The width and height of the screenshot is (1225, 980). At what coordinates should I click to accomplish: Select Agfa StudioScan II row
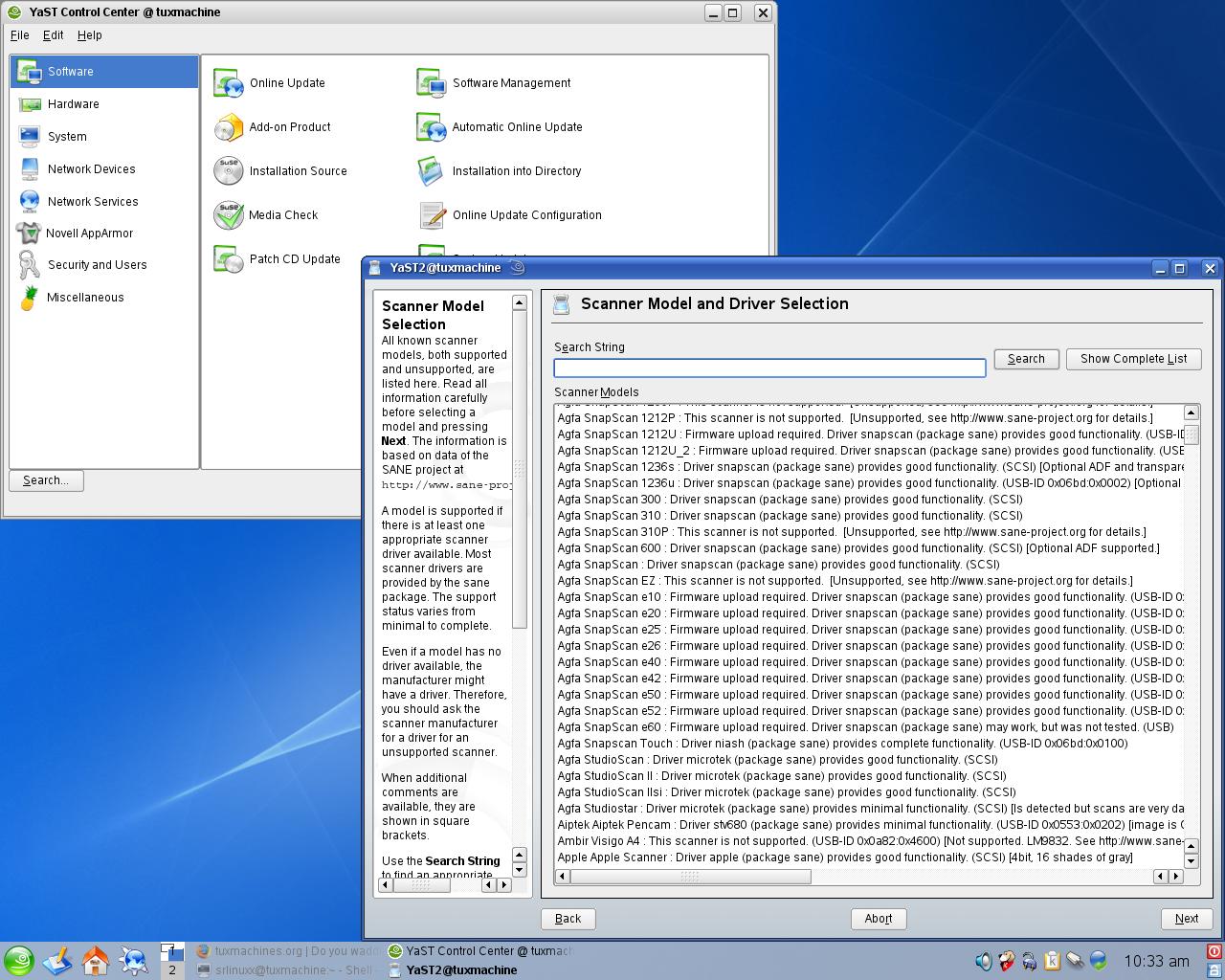[869, 776]
